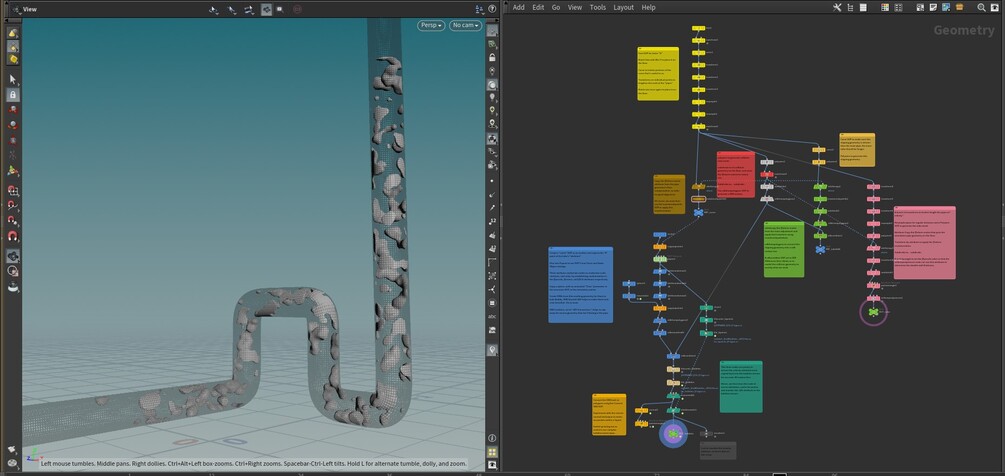Toggle point numbers display icon
Viewport: 1005px width, 476px height.
[492, 221]
